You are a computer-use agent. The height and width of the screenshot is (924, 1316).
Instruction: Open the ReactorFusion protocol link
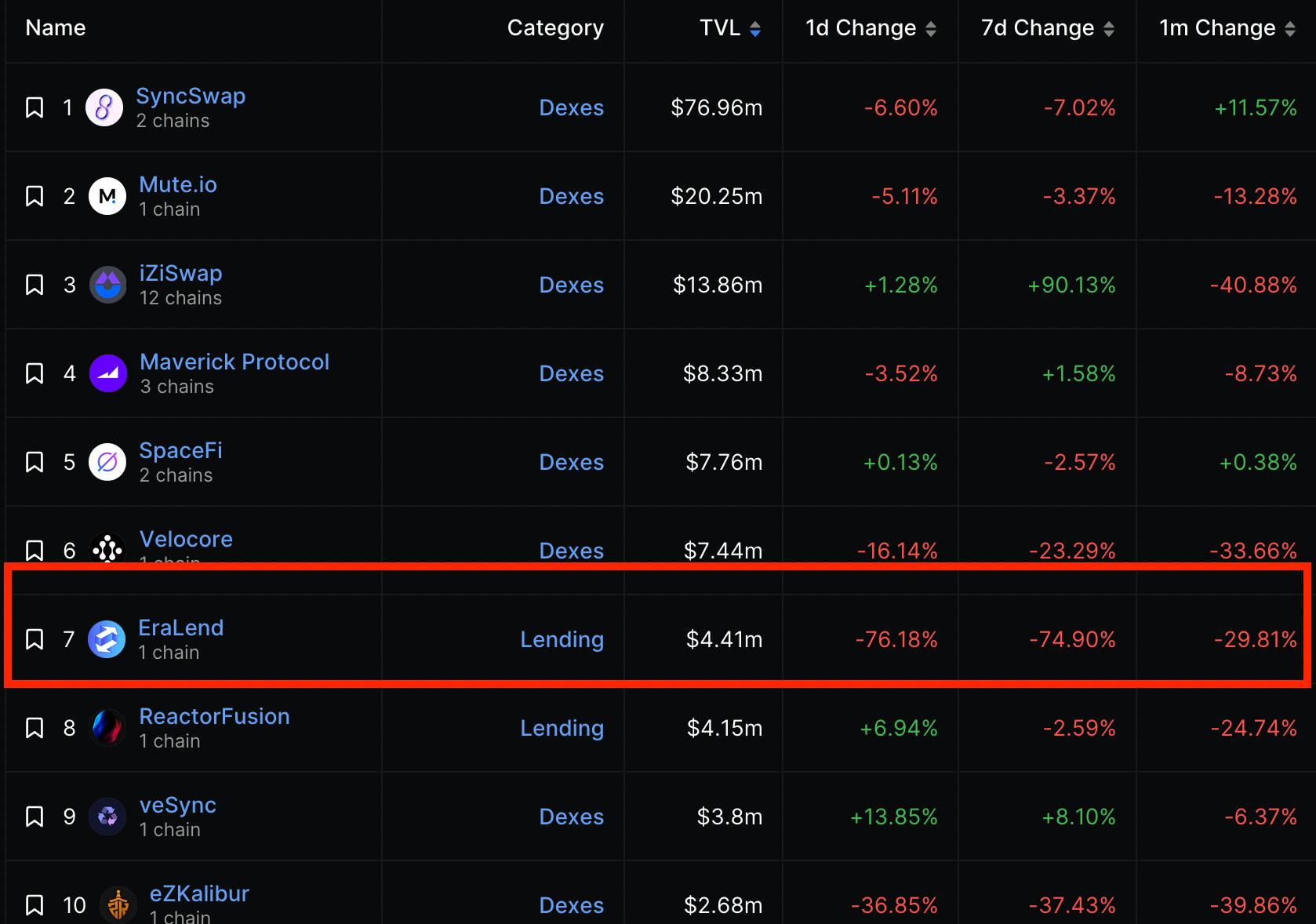(x=214, y=716)
